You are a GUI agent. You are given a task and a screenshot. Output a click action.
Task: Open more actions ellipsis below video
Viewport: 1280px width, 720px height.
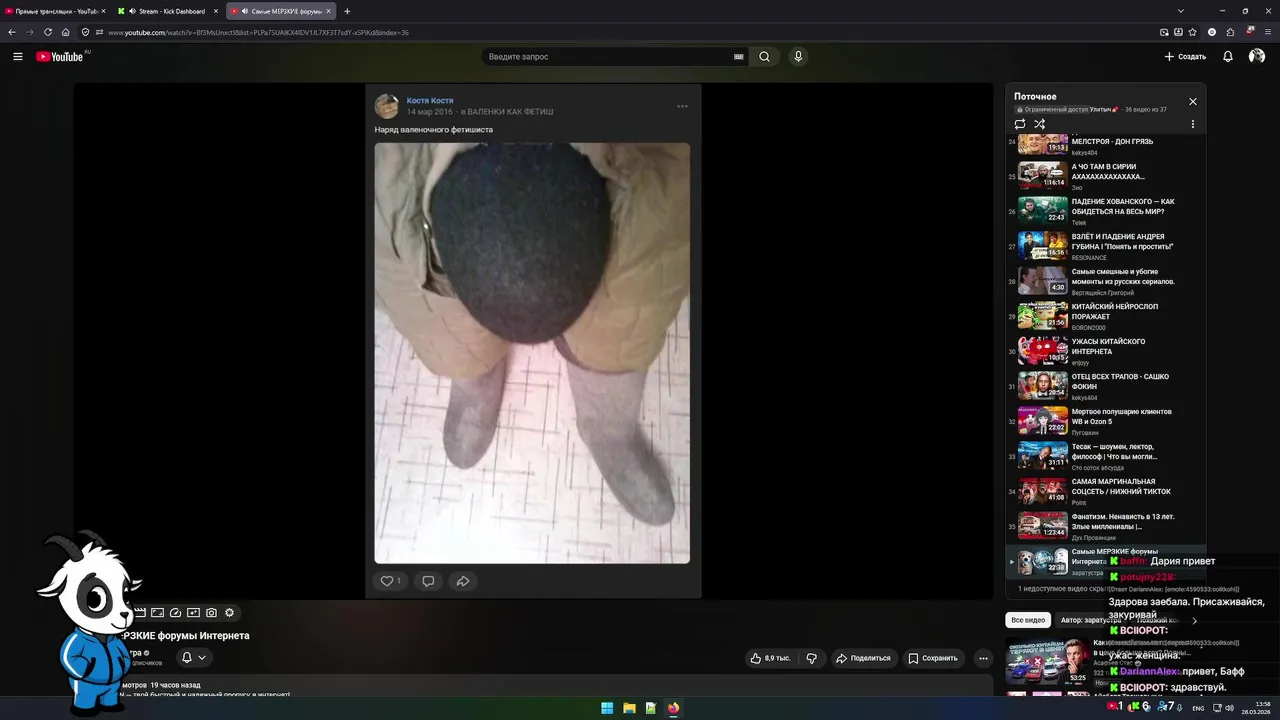[983, 658]
